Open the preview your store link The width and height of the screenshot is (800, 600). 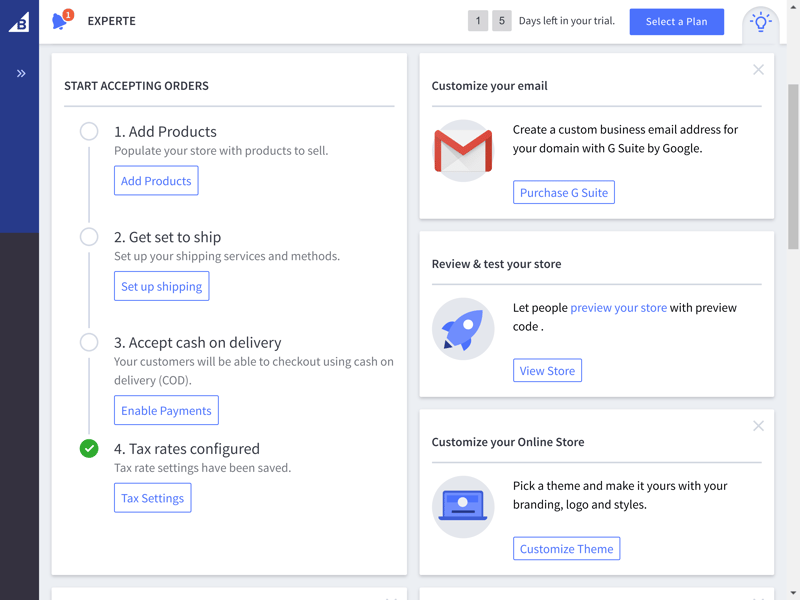coord(618,308)
